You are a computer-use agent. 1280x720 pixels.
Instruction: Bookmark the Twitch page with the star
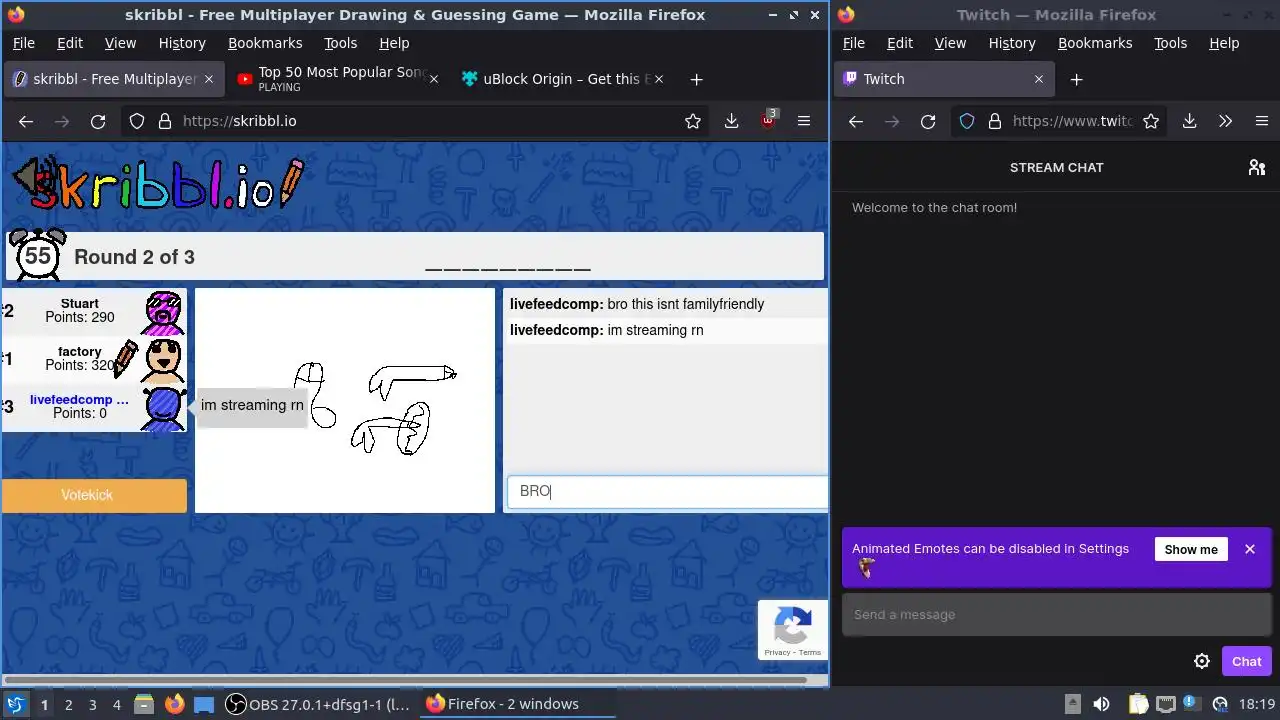pyautogui.click(x=1151, y=121)
